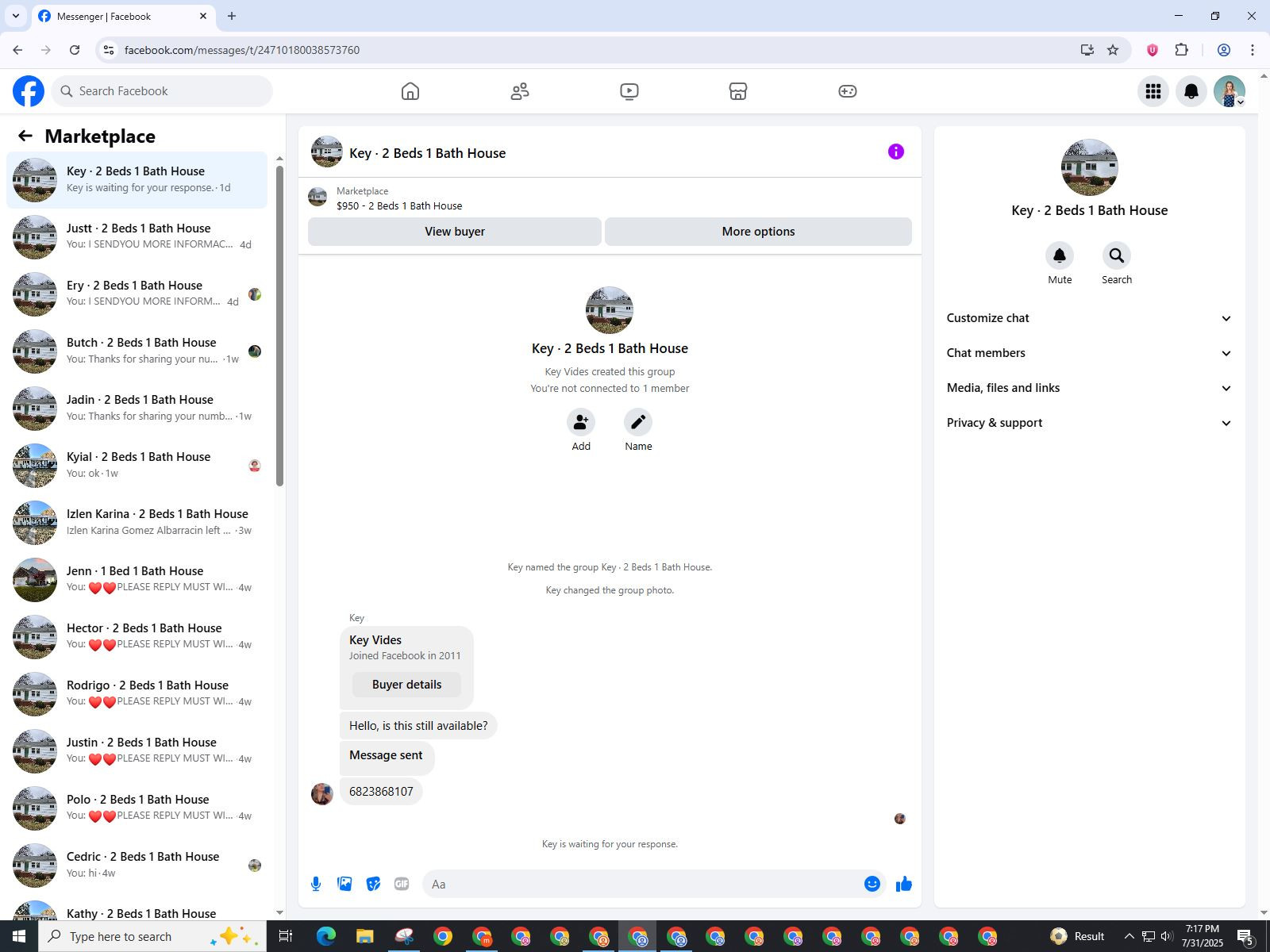
Task: Bookmark this page star icon
Action: click(1113, 50)
